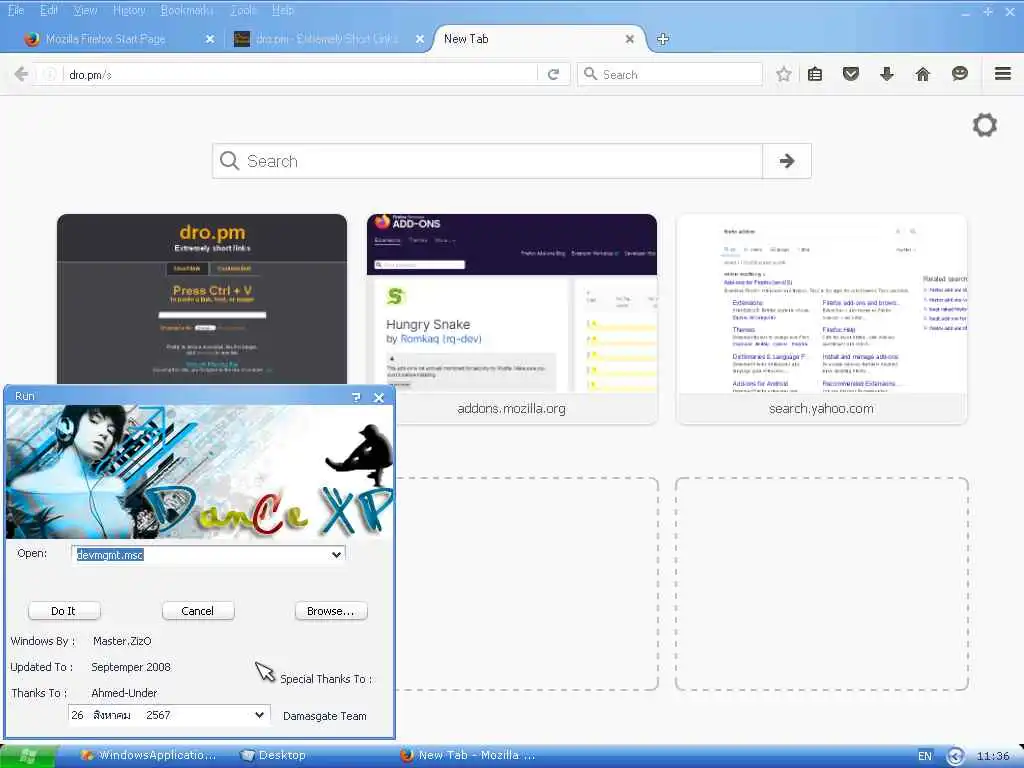Image resolution: width=1024 pixels, height=768 pixels.
Task: Click the Browse... button
Action: pos(331,611)
